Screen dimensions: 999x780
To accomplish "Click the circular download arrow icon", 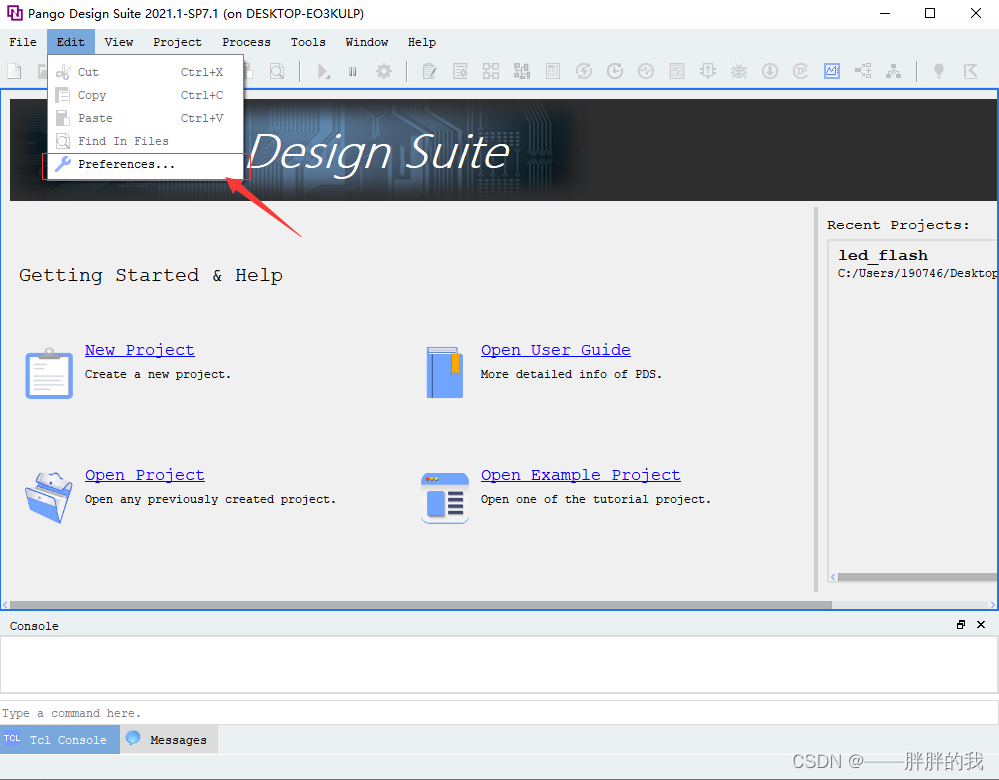I will [x=770, y=71].
